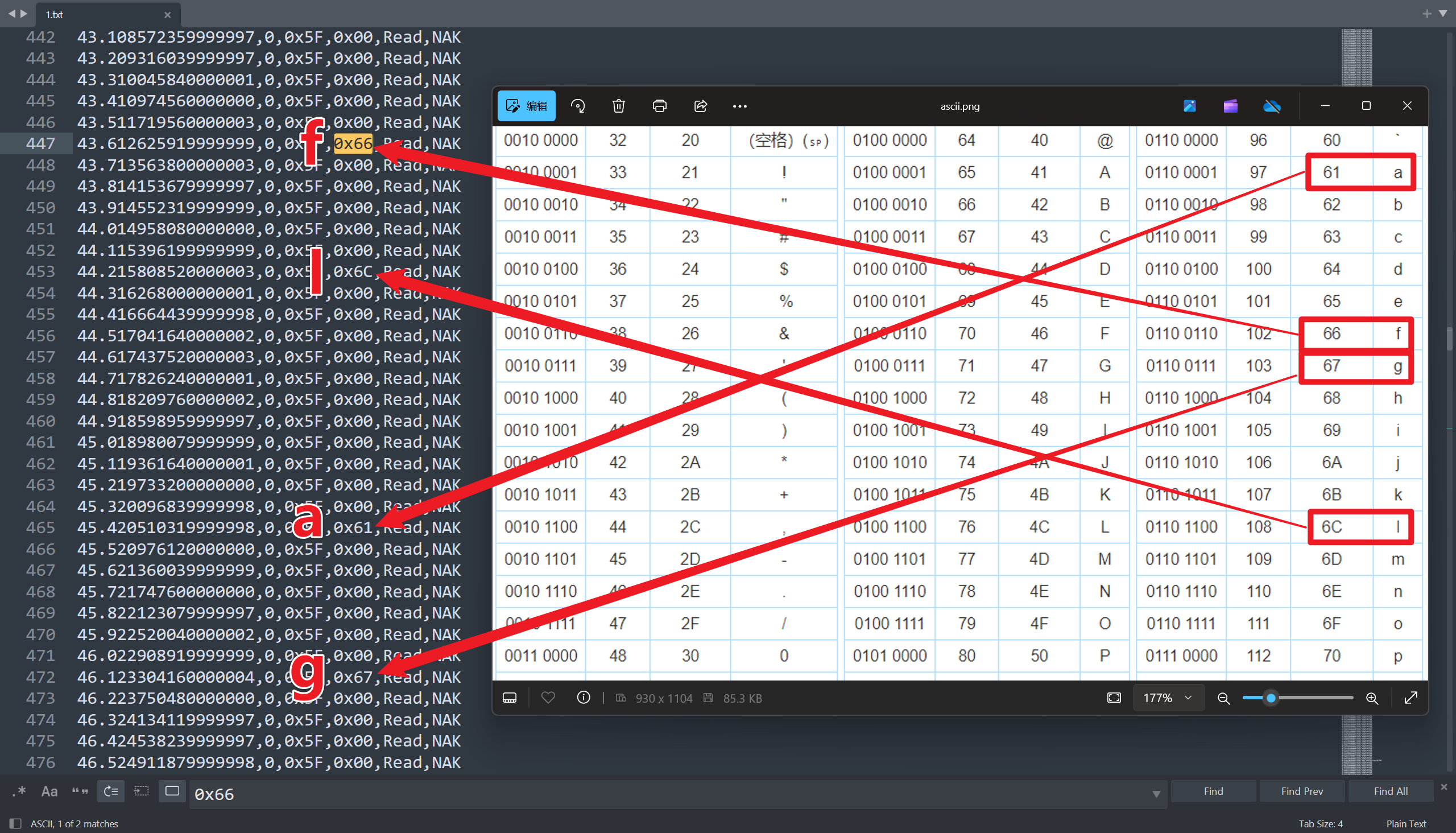Image resolution: width=1456 pixels, height=833 pixels.
Task: Open the 177% zoom level dropdown
Action: (x=1168, y=698)
